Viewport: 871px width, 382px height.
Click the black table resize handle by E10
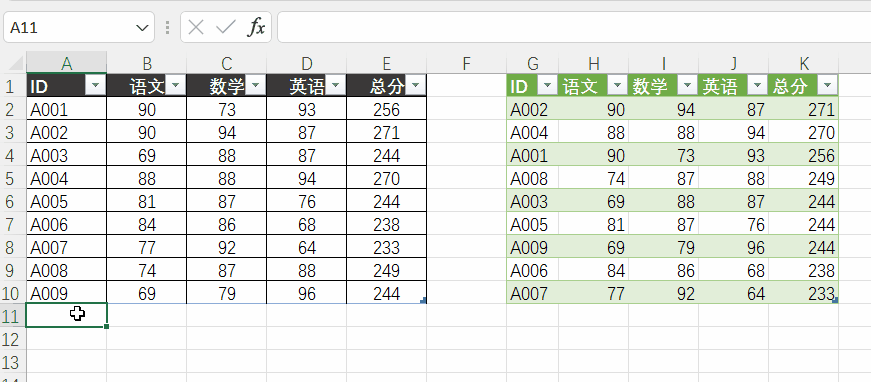point(423,300)
